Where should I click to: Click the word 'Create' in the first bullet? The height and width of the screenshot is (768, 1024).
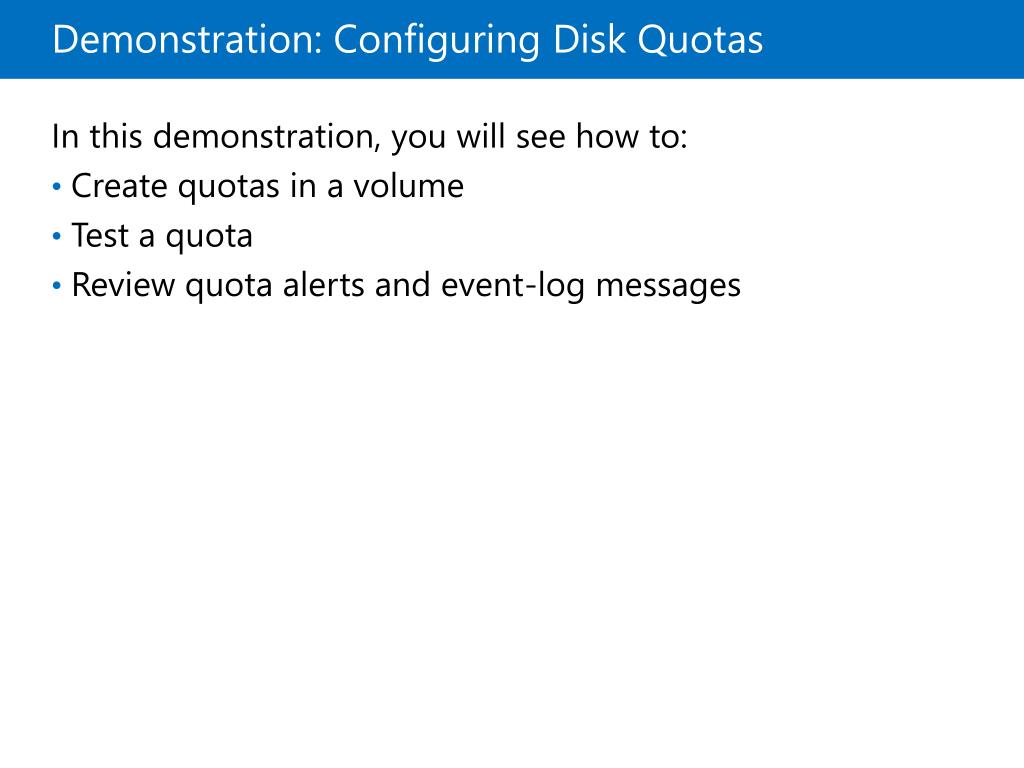point(120,186)
